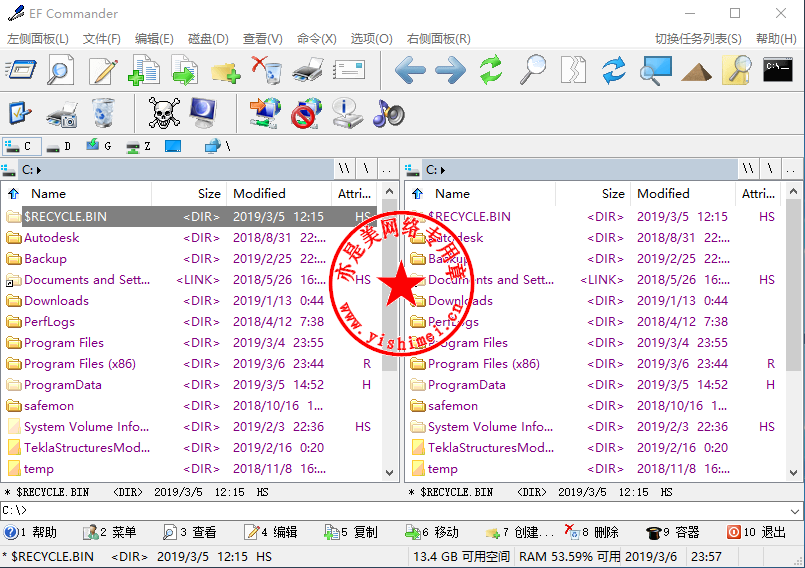This screenshot has height=568, width=805.
Task: Click the edit file pencil notepad icon
Action: pyautogui.click(x=103, y=70)
